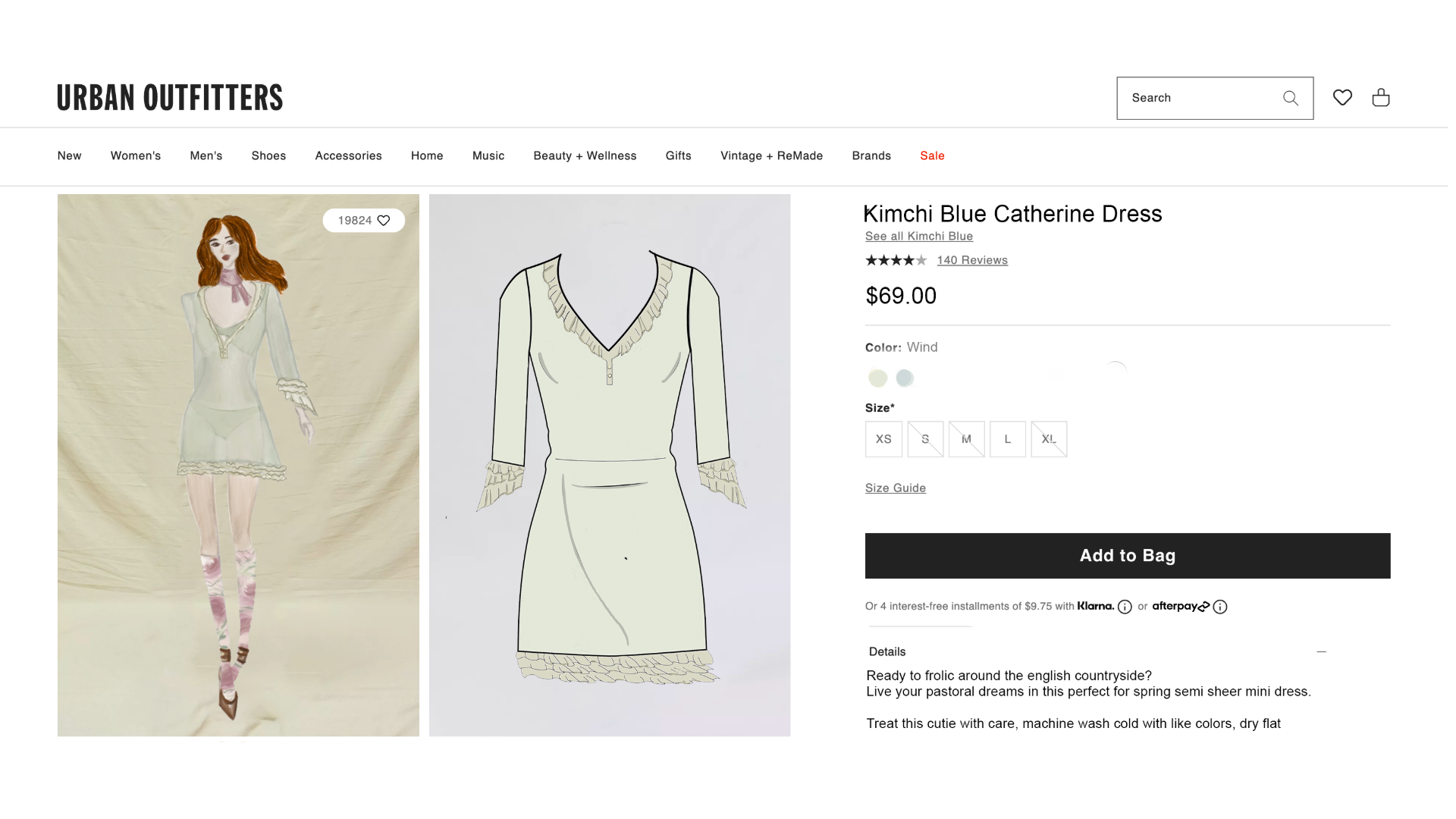Select size S option

pyautogui.click(x=925, y=439)
